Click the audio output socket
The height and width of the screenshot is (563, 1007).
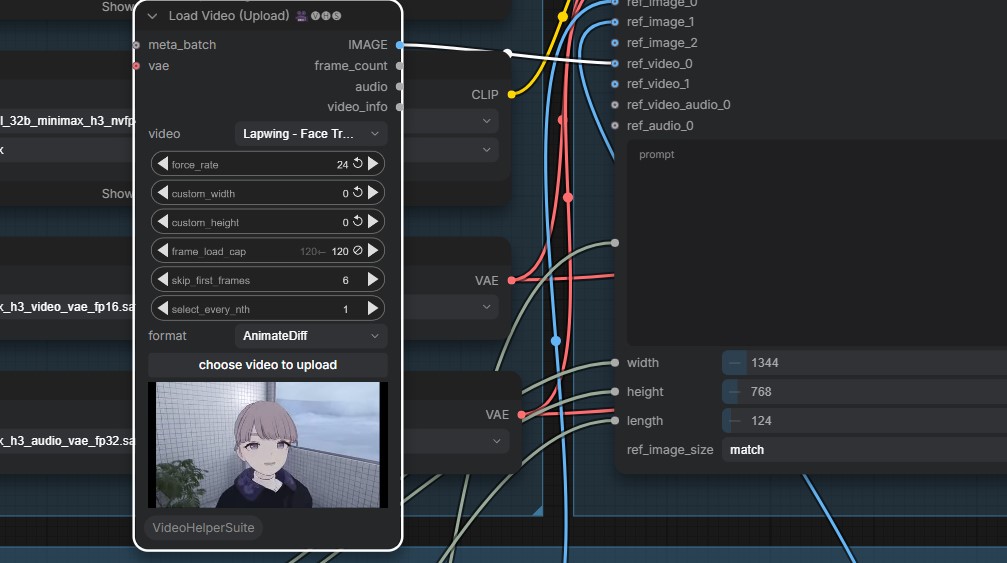[399, 86]
